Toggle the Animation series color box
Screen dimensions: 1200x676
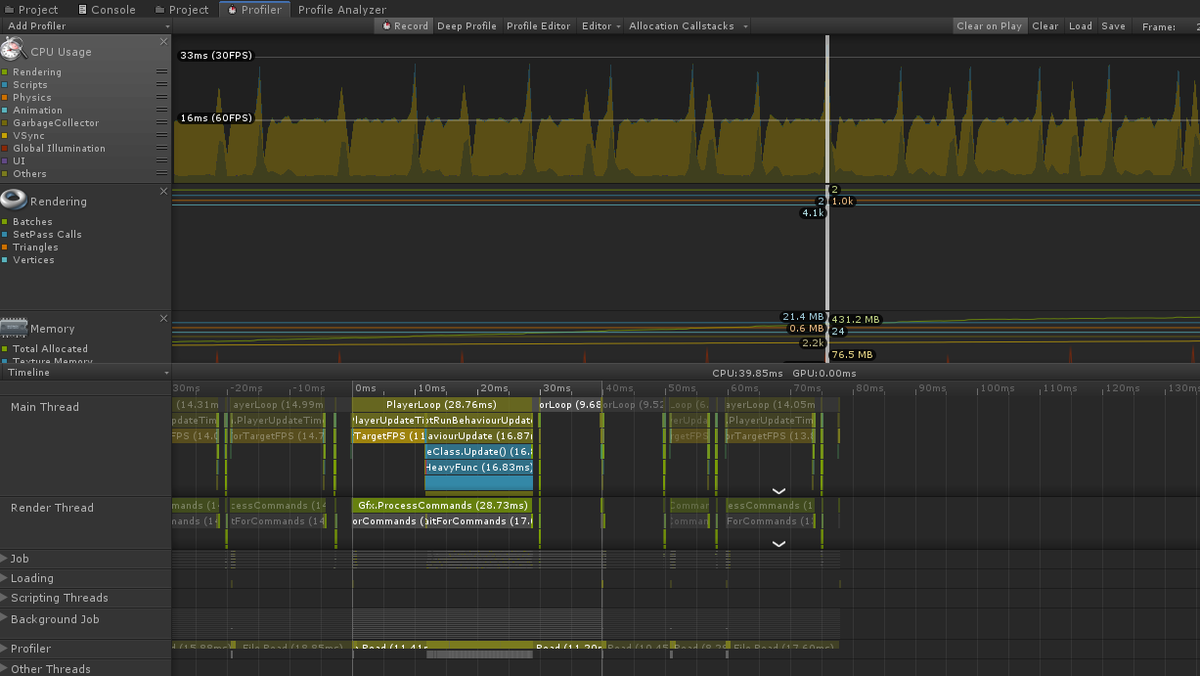click(x=5, y=110)
